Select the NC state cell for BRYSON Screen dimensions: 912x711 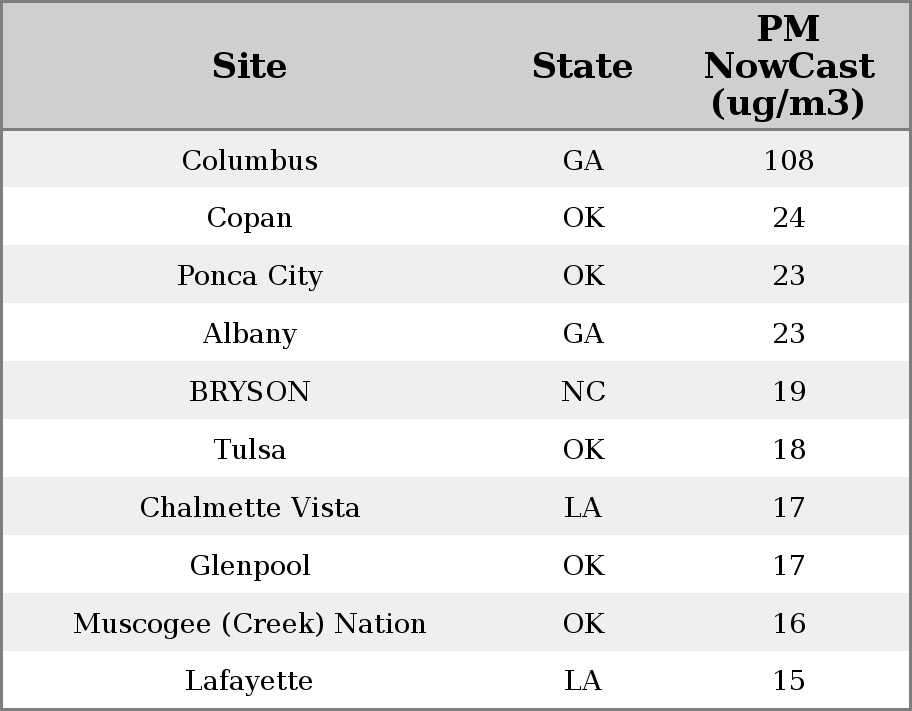[x=583, y=392]
